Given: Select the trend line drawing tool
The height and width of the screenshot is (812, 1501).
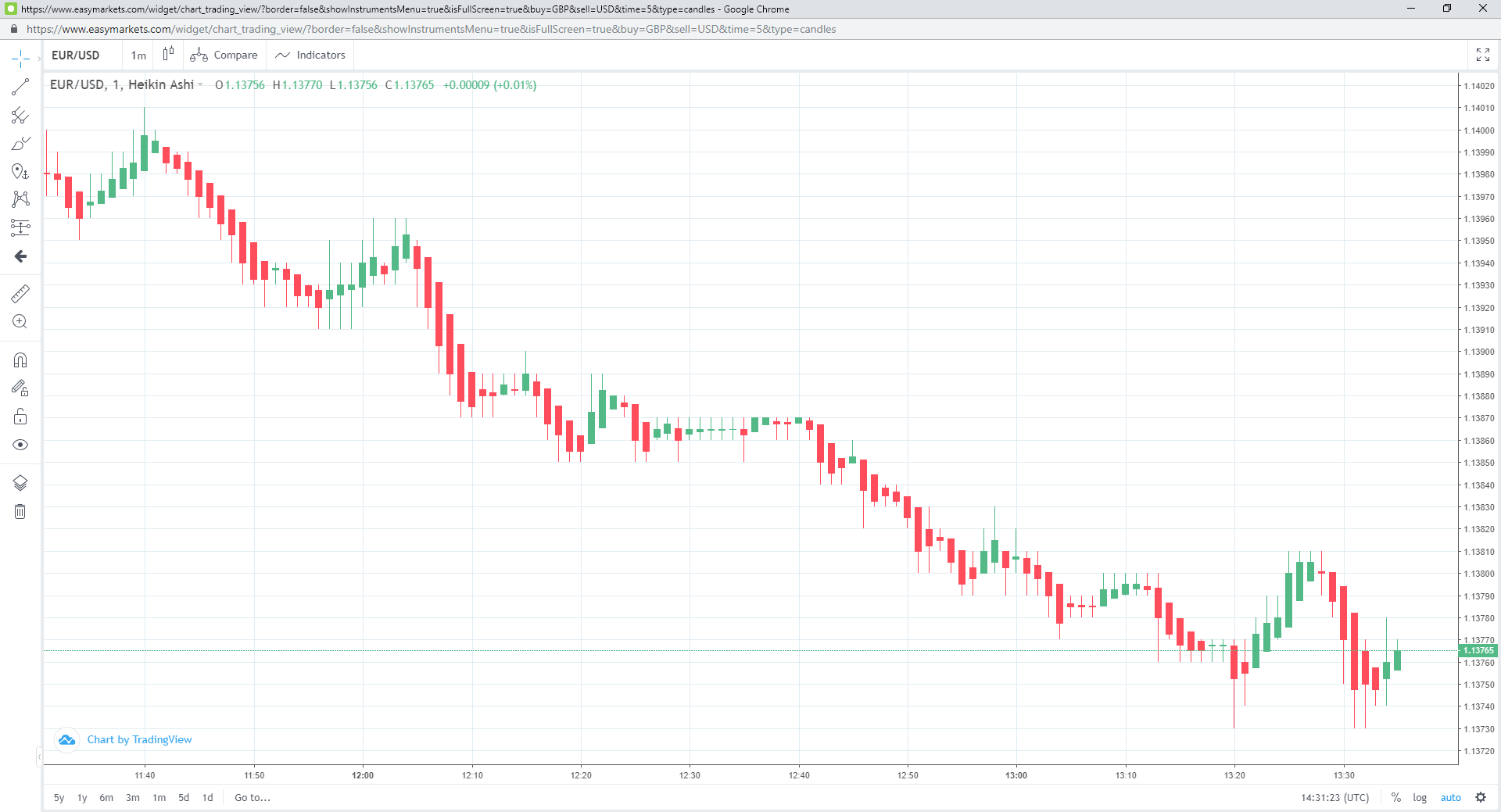Looking at the screenshot, I should pos(20,87).
